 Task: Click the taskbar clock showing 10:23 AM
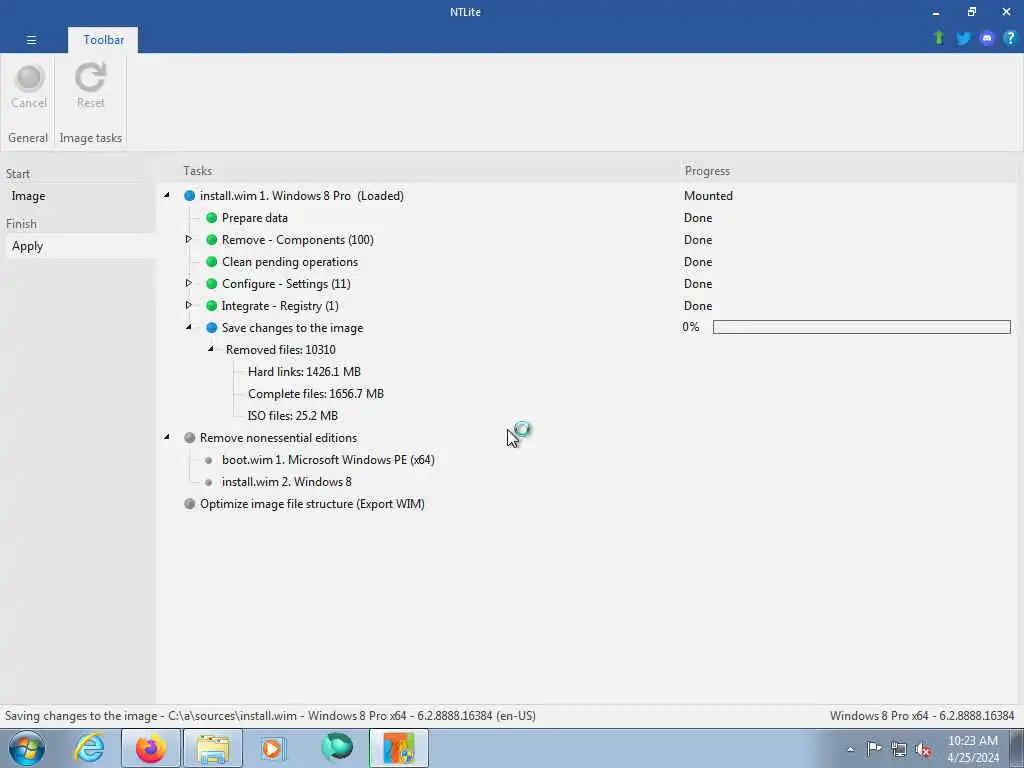click(972, 749)
